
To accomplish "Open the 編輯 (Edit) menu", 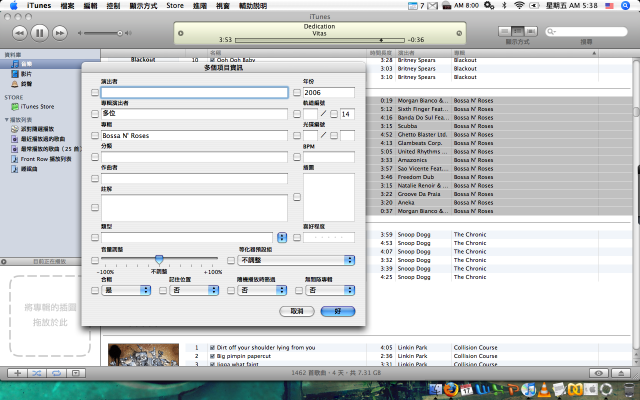I will [x=90, y=5].
